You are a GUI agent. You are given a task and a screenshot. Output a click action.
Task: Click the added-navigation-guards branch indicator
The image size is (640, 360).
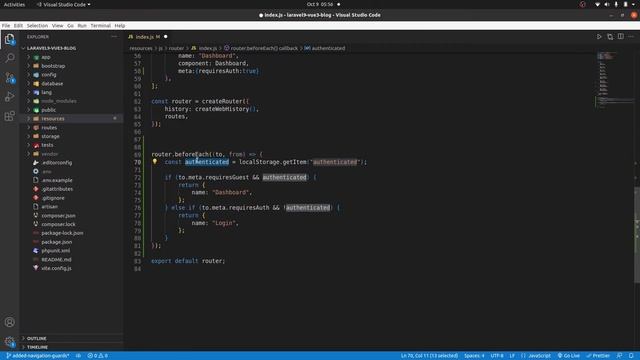pyautogui.click(x=37, y=356)
